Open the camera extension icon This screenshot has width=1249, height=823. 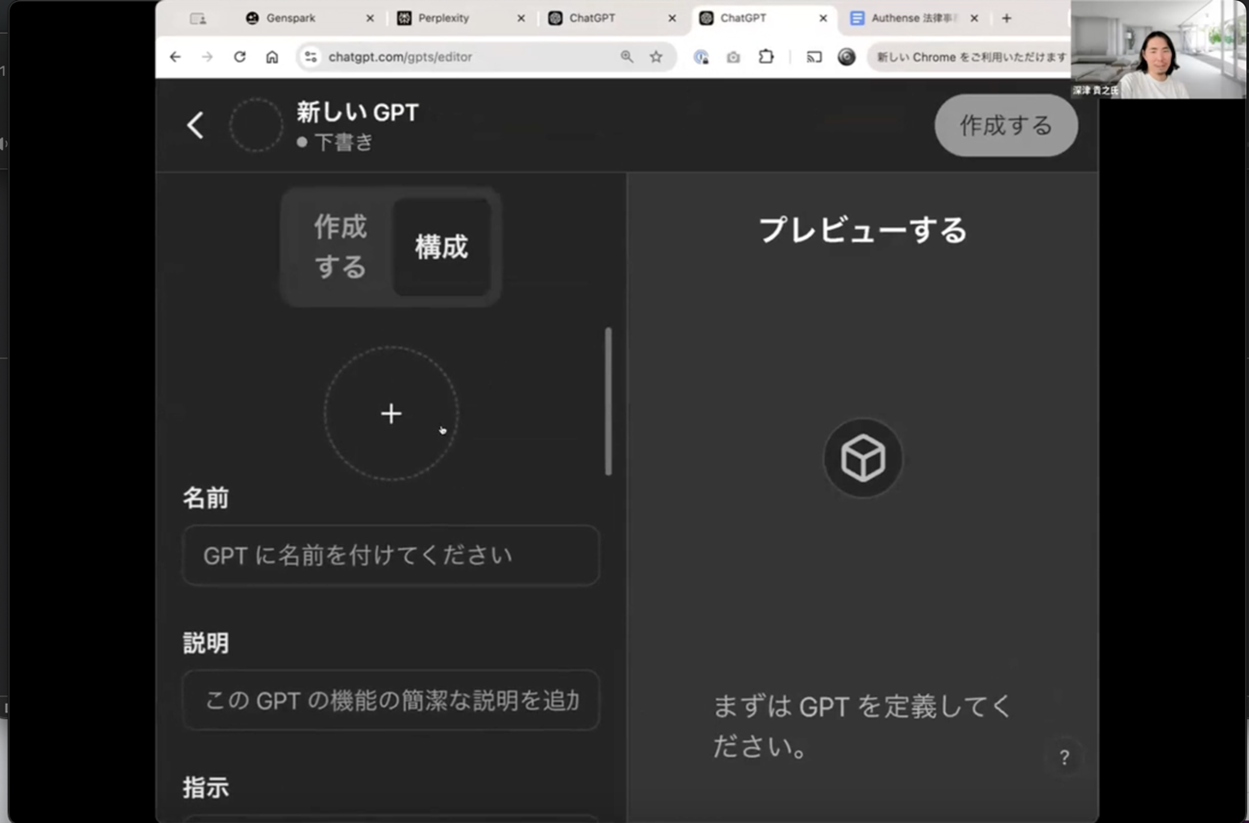coord(733,57)
